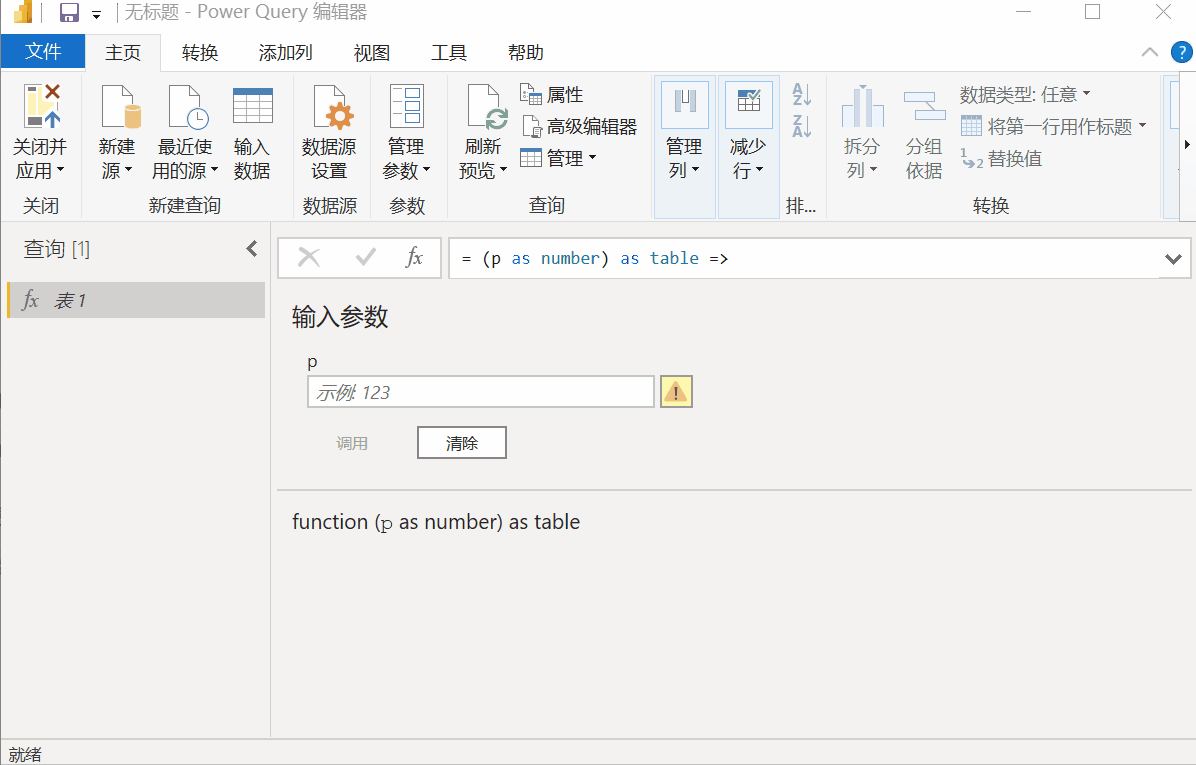Screen dimensions: 1196x765
Task: Collapse the 查询 (Queries) pane
Action: pyautogui.click(x=252, y=249)
